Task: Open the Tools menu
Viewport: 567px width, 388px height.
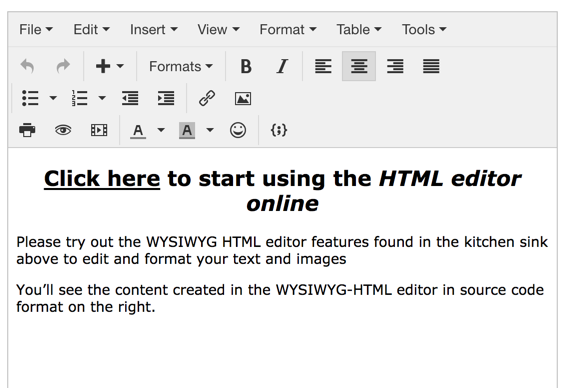Action: point(424,30)
